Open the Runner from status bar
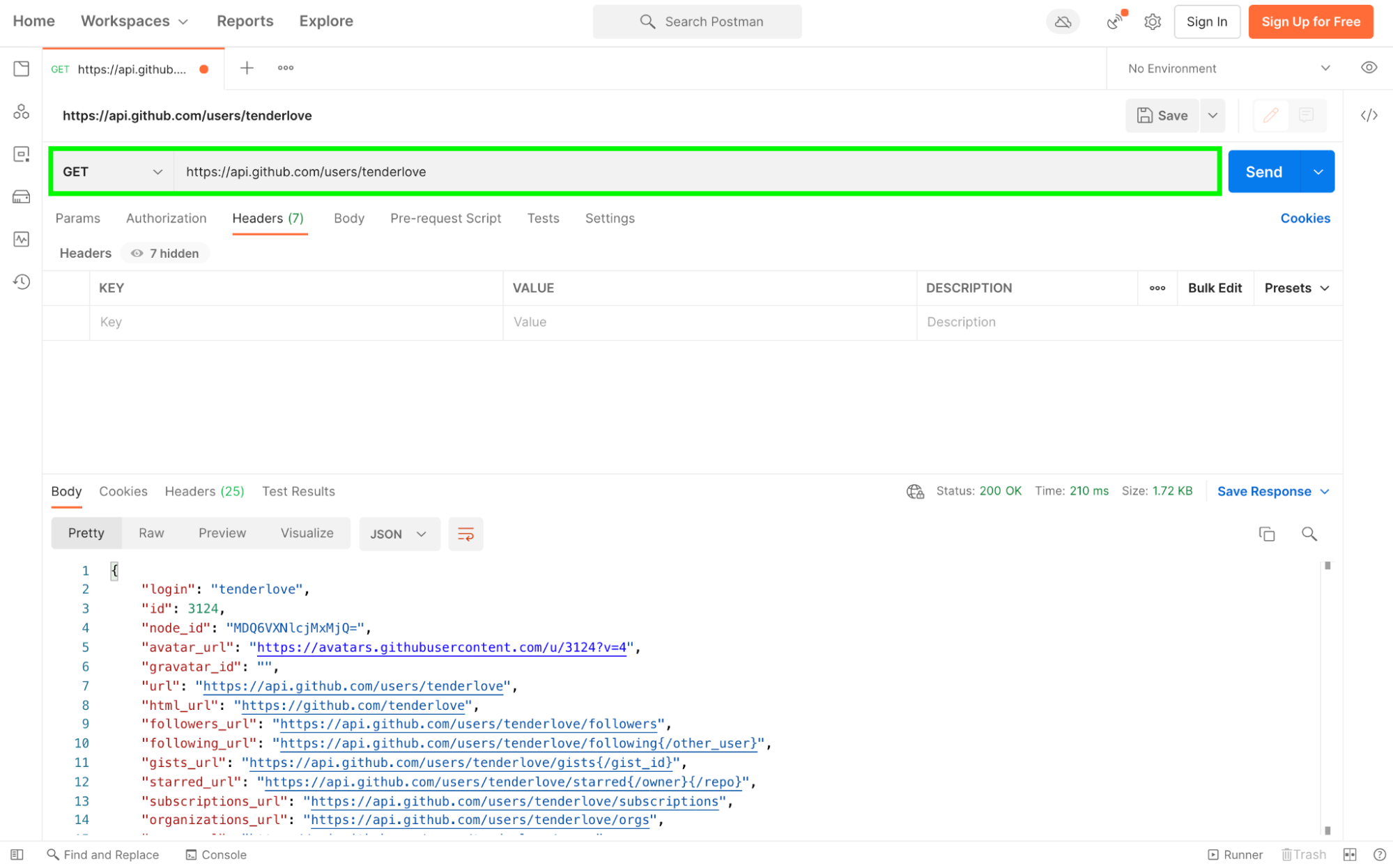Screen dimensions: 1393x868 pyautogui.click(x=1235, y=855)
